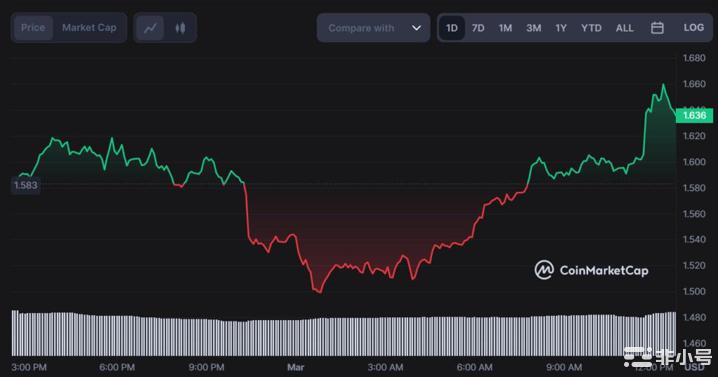
Task: Select the 3M time range
Action: (533, 28)
